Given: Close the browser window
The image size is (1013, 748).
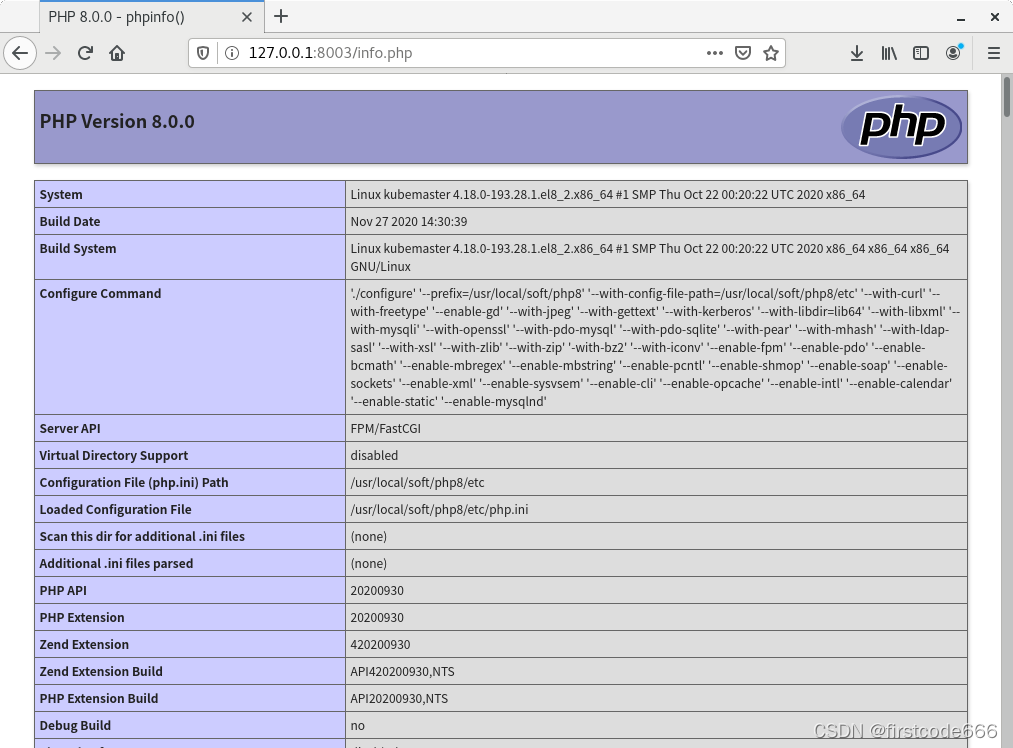Looking at the screenshot, I should tap(995, 17).
